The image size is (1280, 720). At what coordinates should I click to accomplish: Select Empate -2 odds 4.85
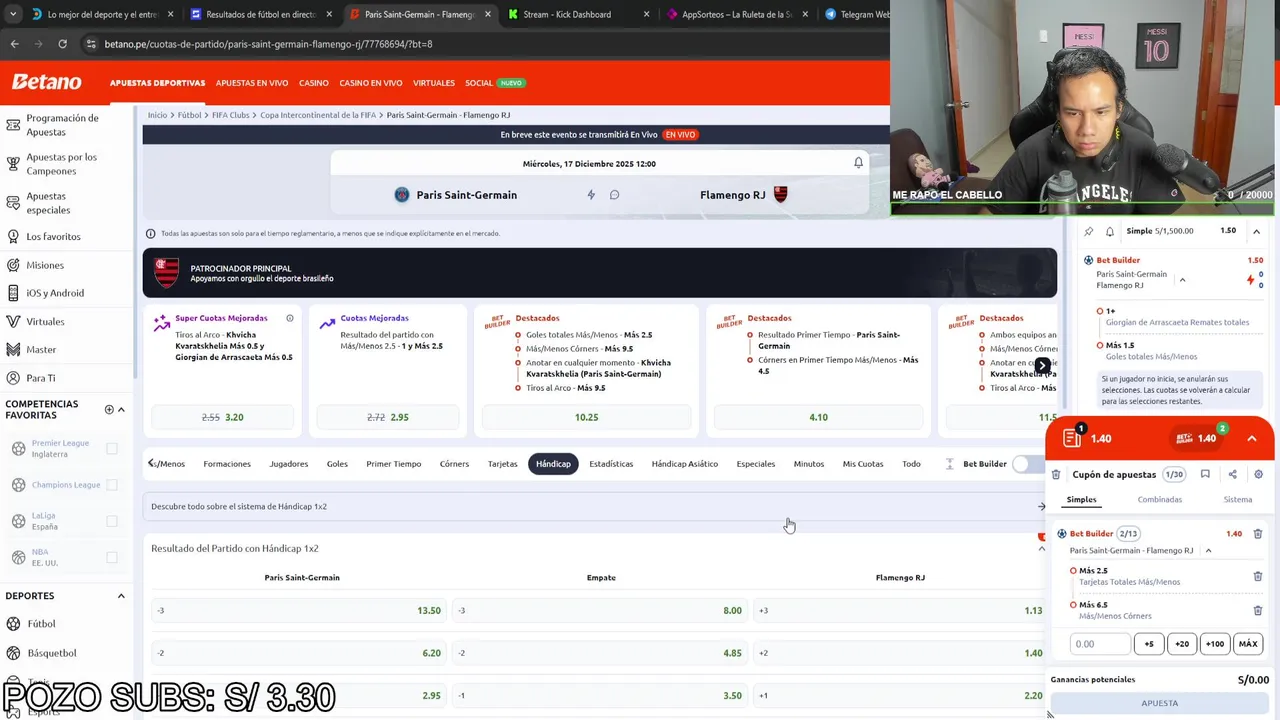(600, 653)
